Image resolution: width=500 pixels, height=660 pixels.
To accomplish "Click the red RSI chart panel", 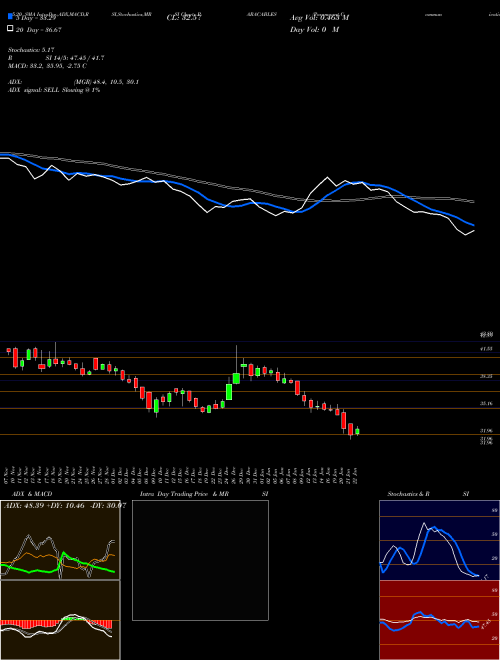I will pyautogui.click(x=439, y=620).
